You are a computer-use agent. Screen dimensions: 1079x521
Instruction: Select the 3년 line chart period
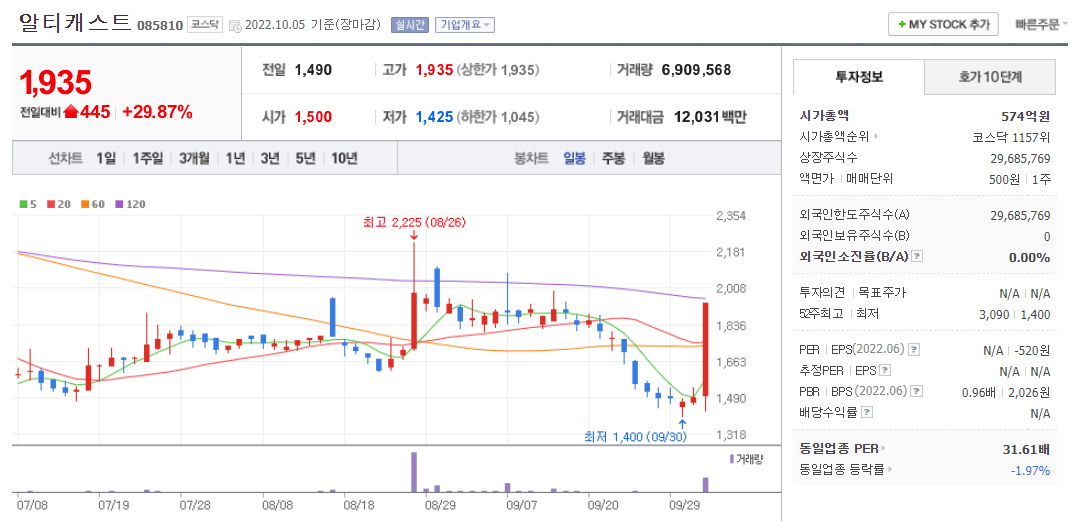tap(270, 158)
